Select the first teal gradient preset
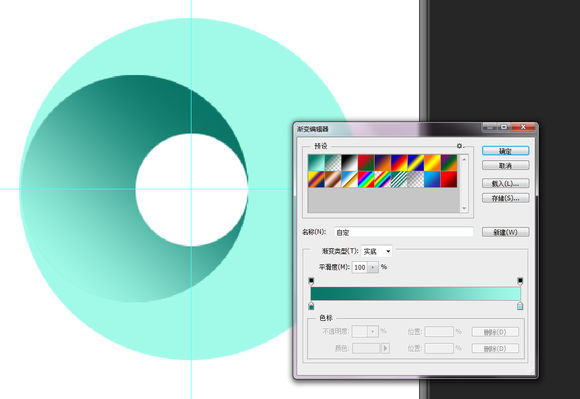 pyautogui.click(x=316, y=163)
